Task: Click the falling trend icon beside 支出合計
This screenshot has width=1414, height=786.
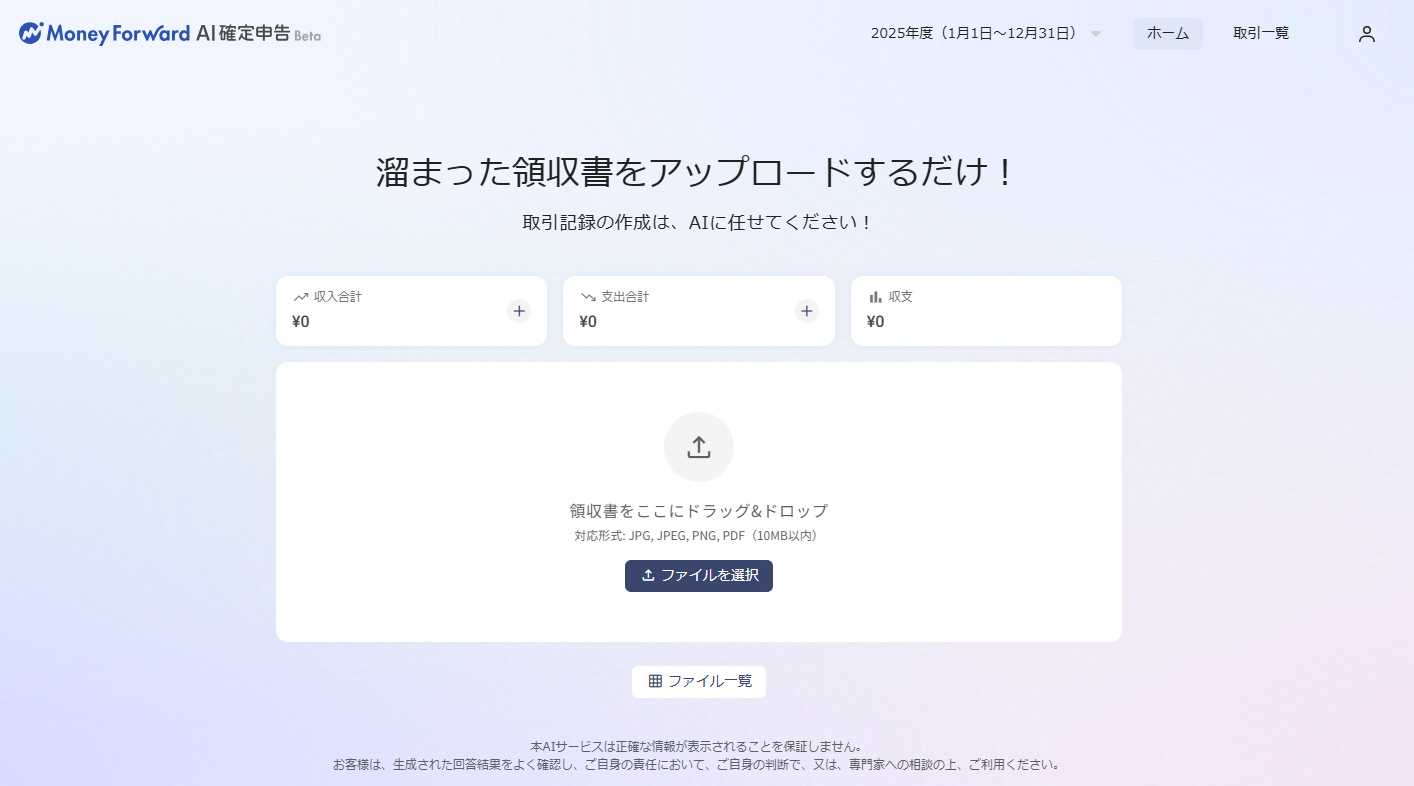Action: point(588,297)
